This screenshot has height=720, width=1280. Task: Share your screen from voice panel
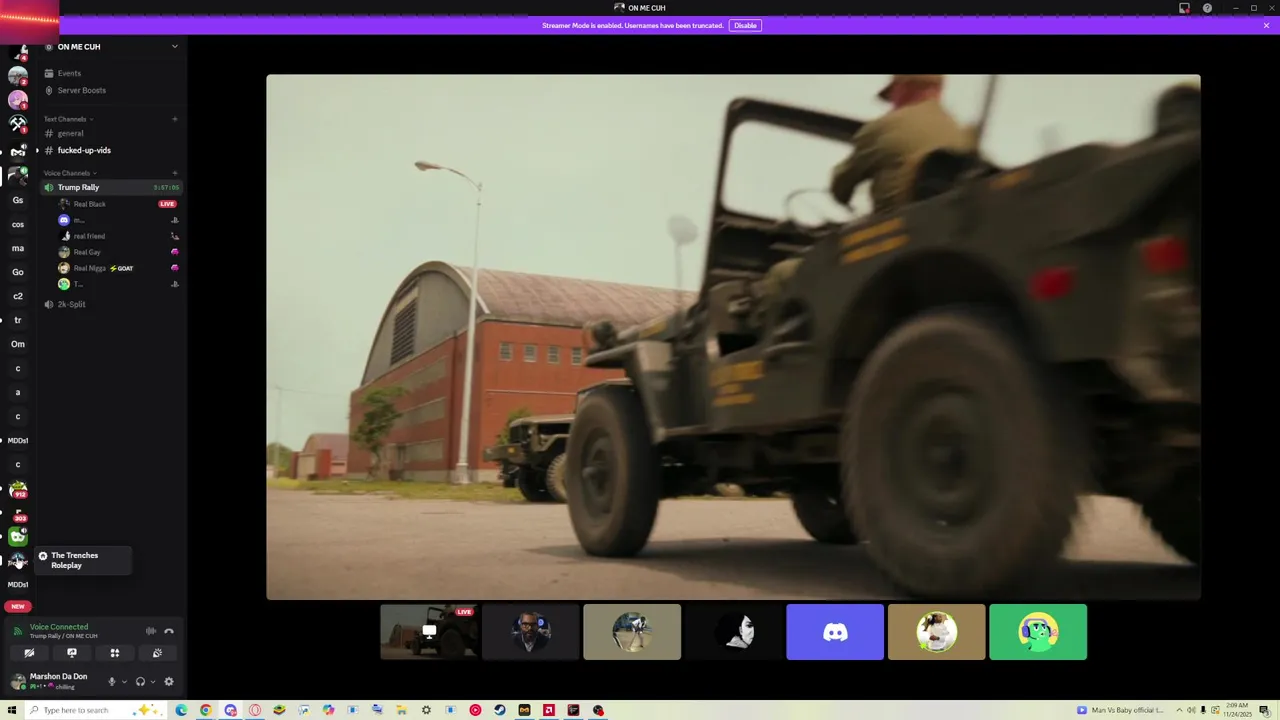[72, 653]
